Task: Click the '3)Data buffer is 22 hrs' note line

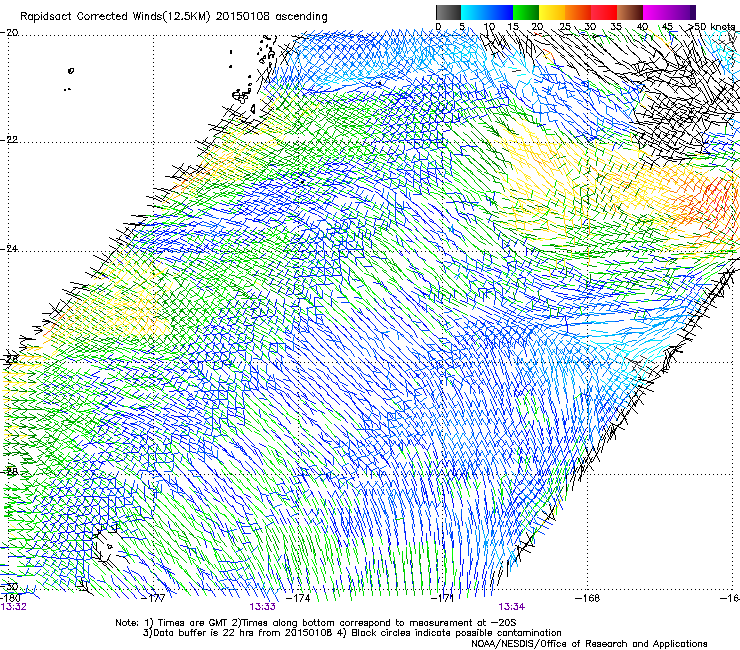Action: [352, 633]
